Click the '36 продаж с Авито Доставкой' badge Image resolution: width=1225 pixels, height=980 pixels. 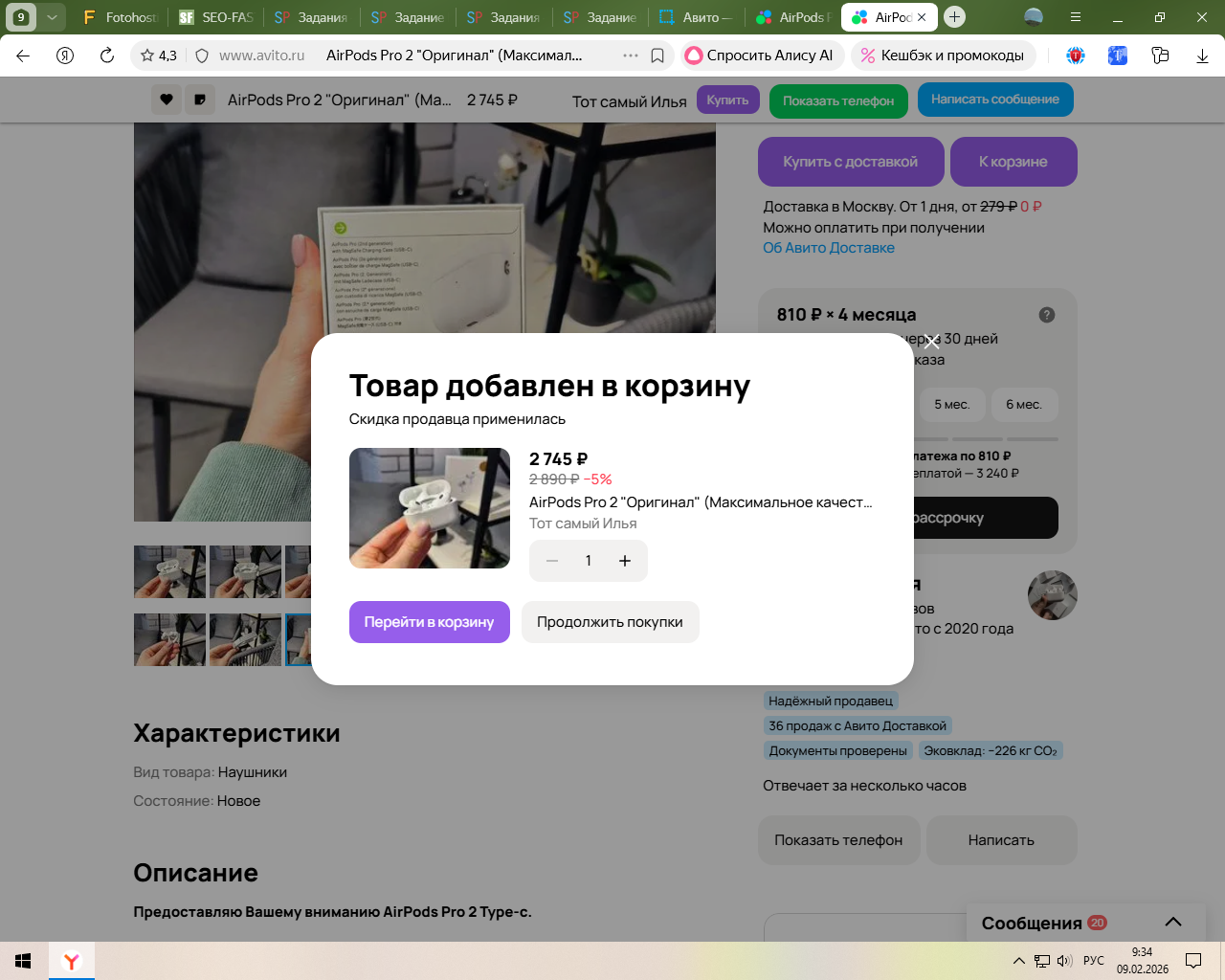[857, 726]
